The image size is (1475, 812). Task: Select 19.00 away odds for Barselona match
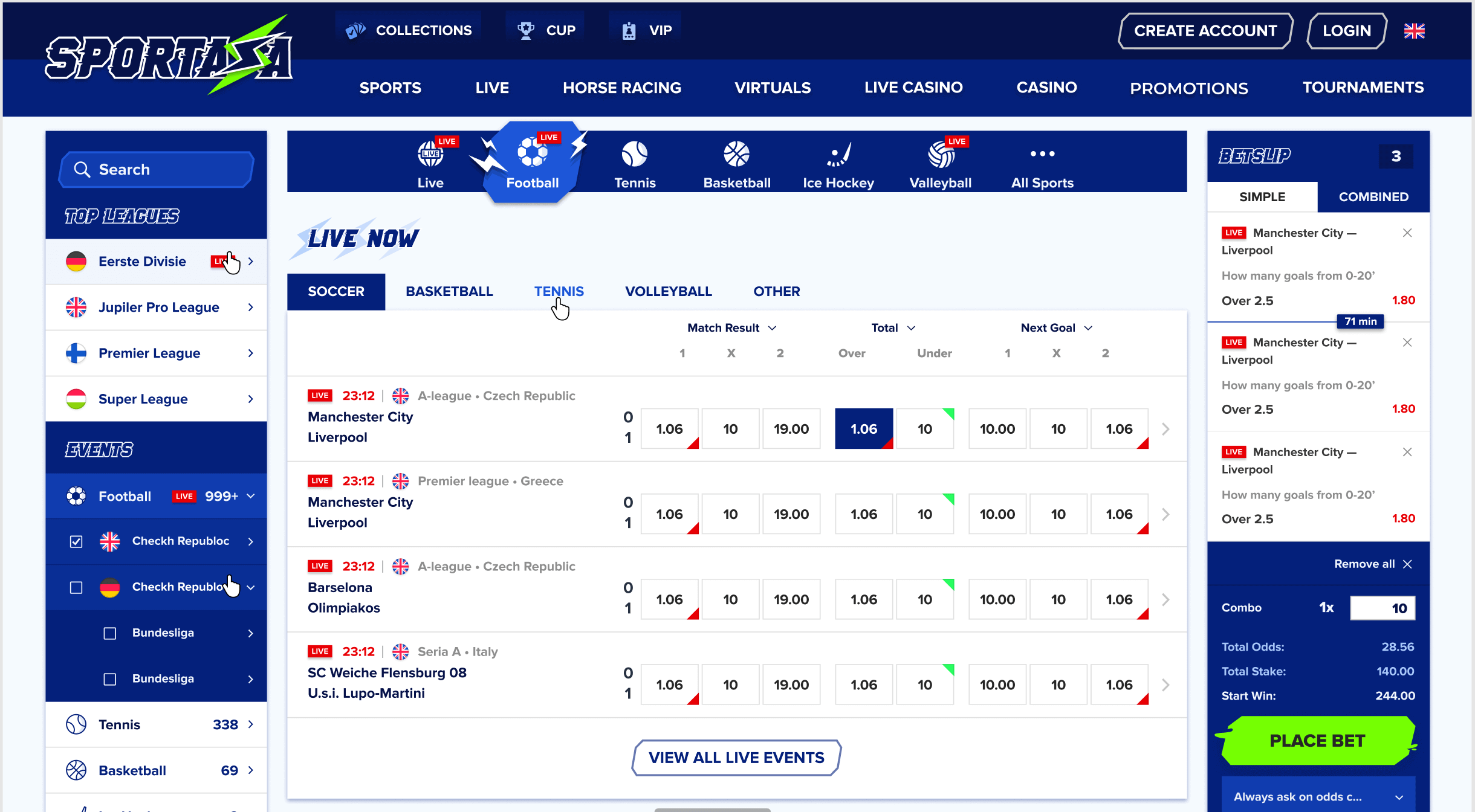(x=791, y=599)
